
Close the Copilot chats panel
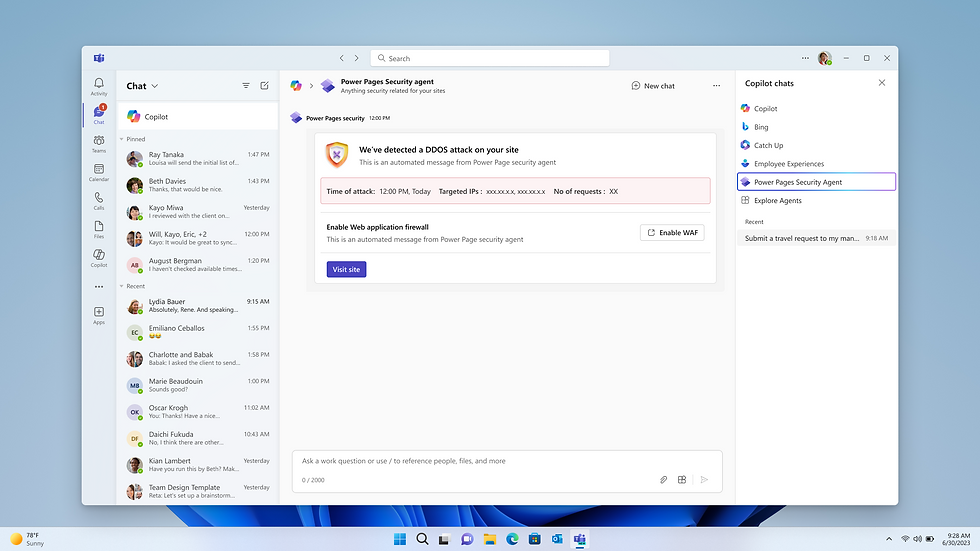(x=882, y=82)
